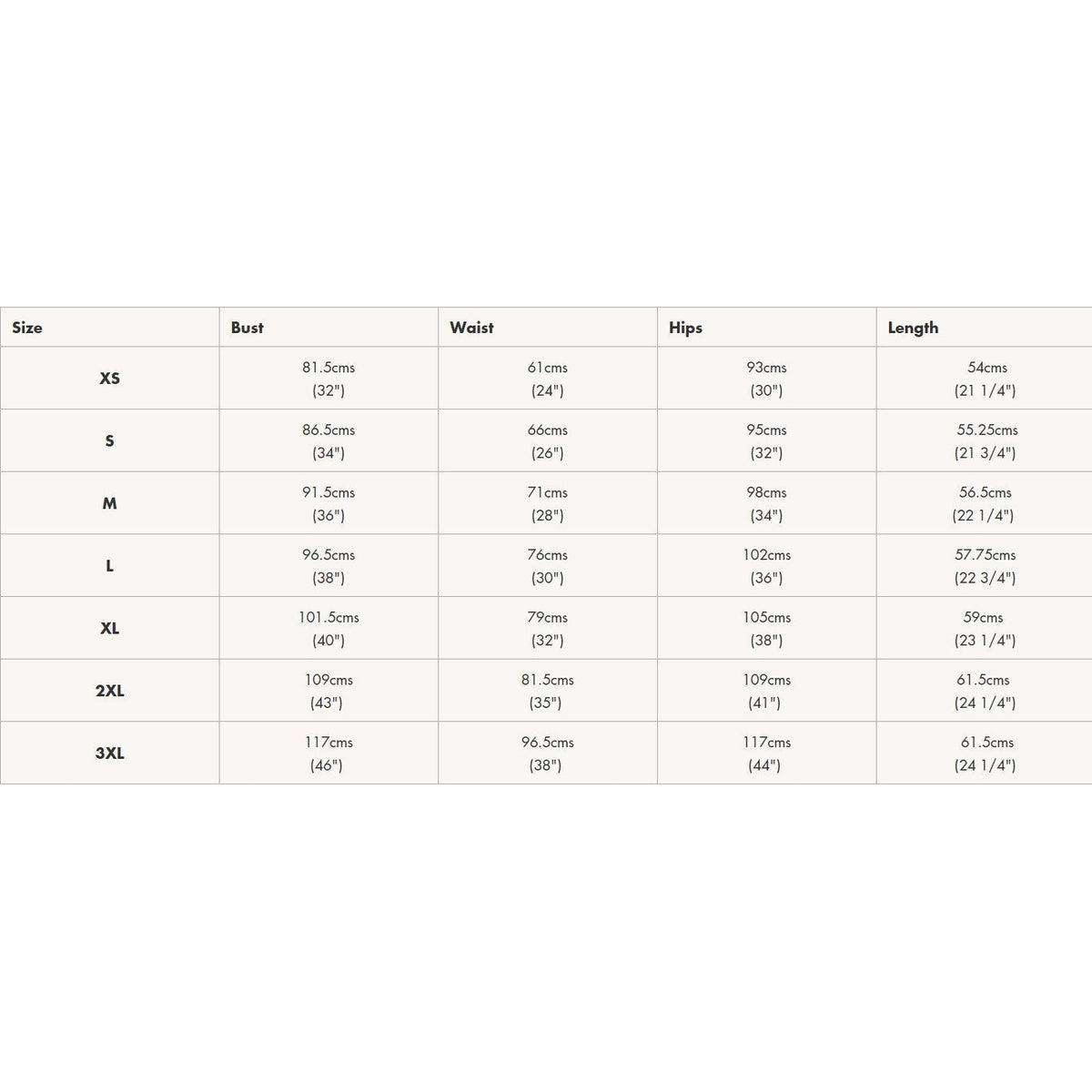Select the 2XL size row label

coord(109,691)
